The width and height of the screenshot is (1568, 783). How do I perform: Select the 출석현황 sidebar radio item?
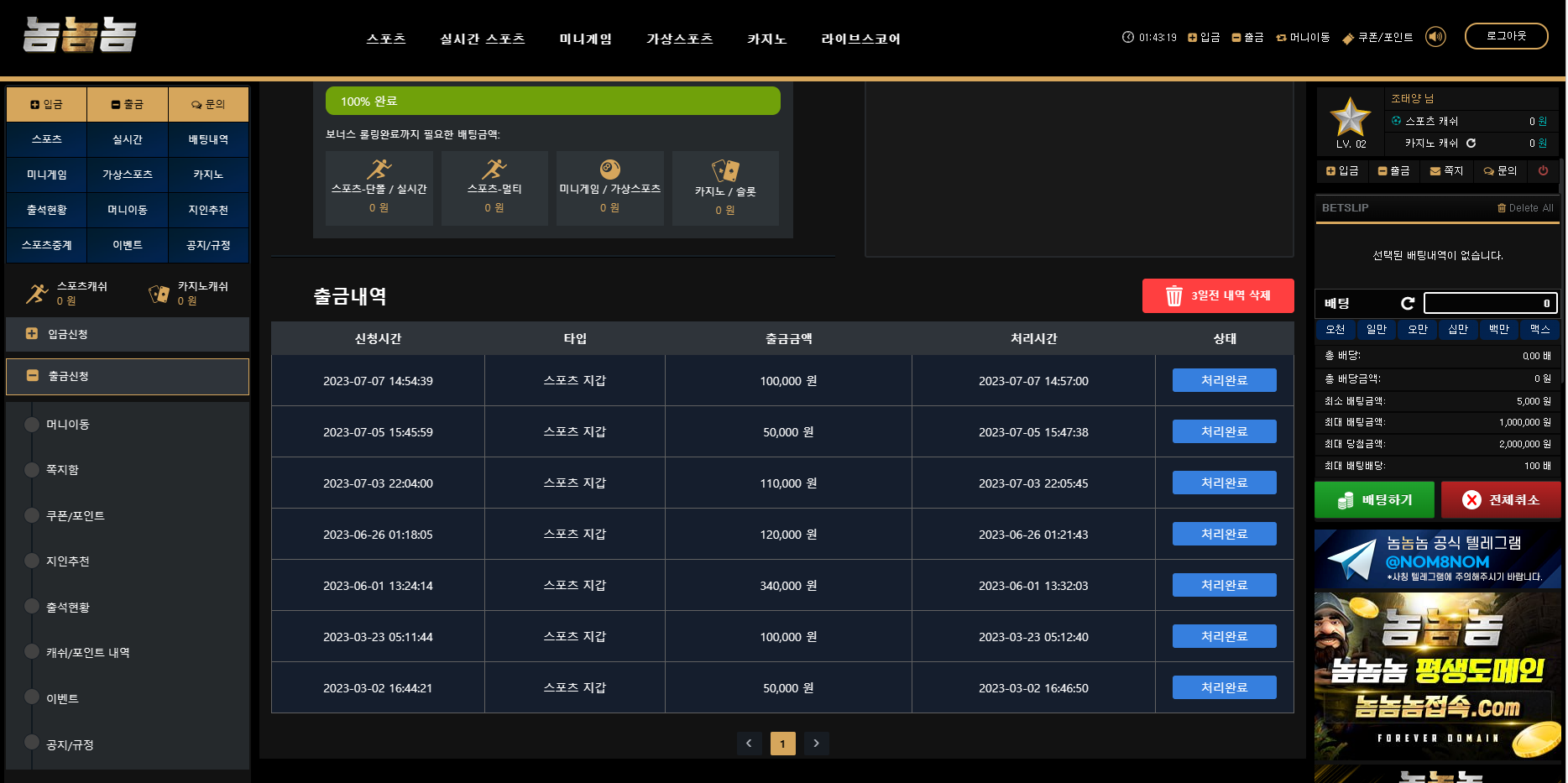32,607
